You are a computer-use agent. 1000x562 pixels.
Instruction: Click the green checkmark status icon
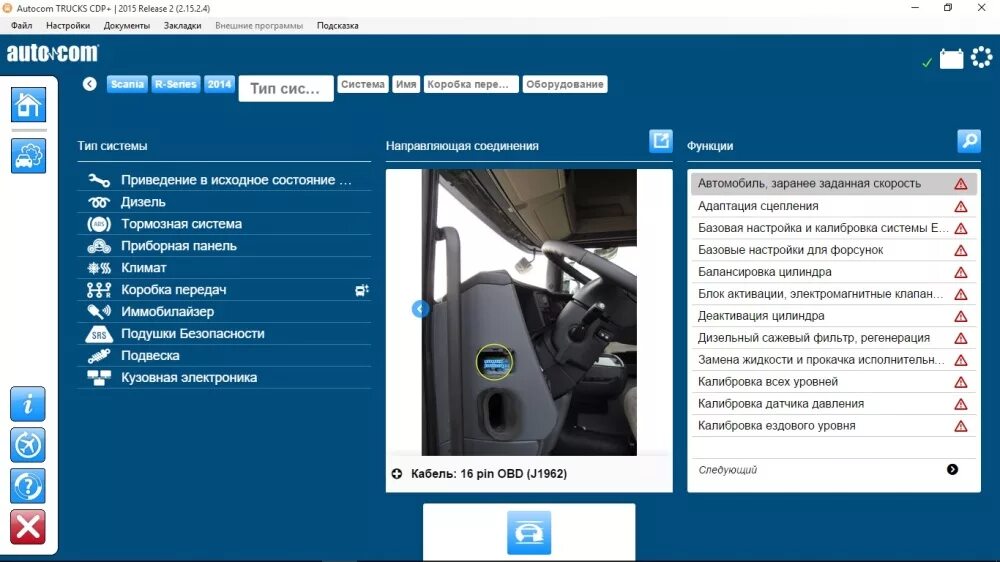tap(927, 62)
